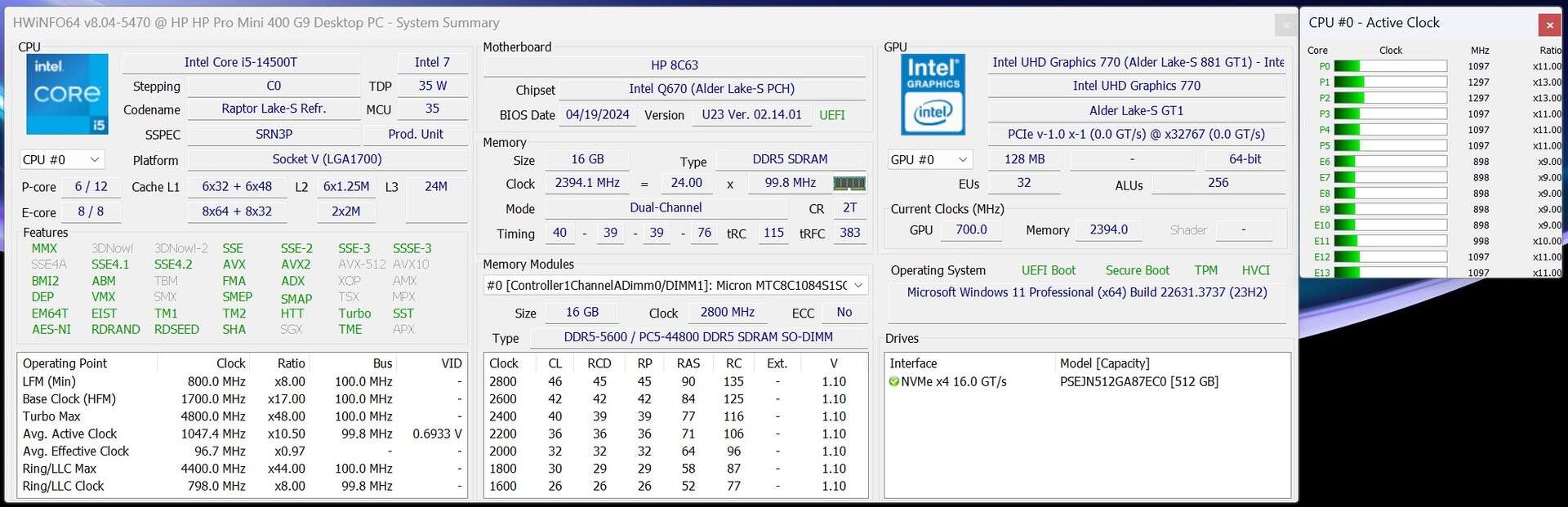The height and width of the screenshot is (507, 1568).
Task: Click the Intel Q670 chipset field
Action: tap(711, 89)
